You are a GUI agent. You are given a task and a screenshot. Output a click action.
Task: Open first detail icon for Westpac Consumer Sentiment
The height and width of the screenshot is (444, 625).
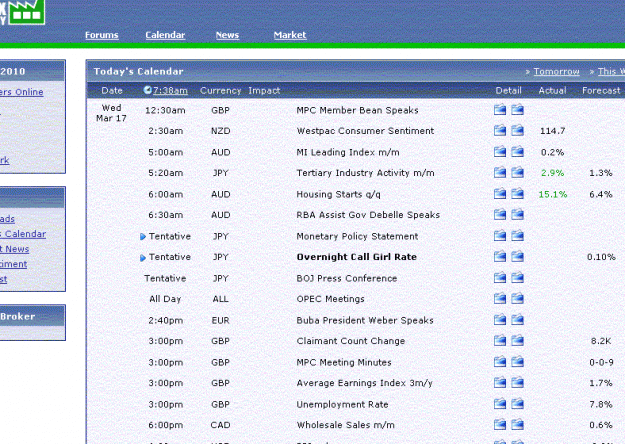tap(500, 130)
